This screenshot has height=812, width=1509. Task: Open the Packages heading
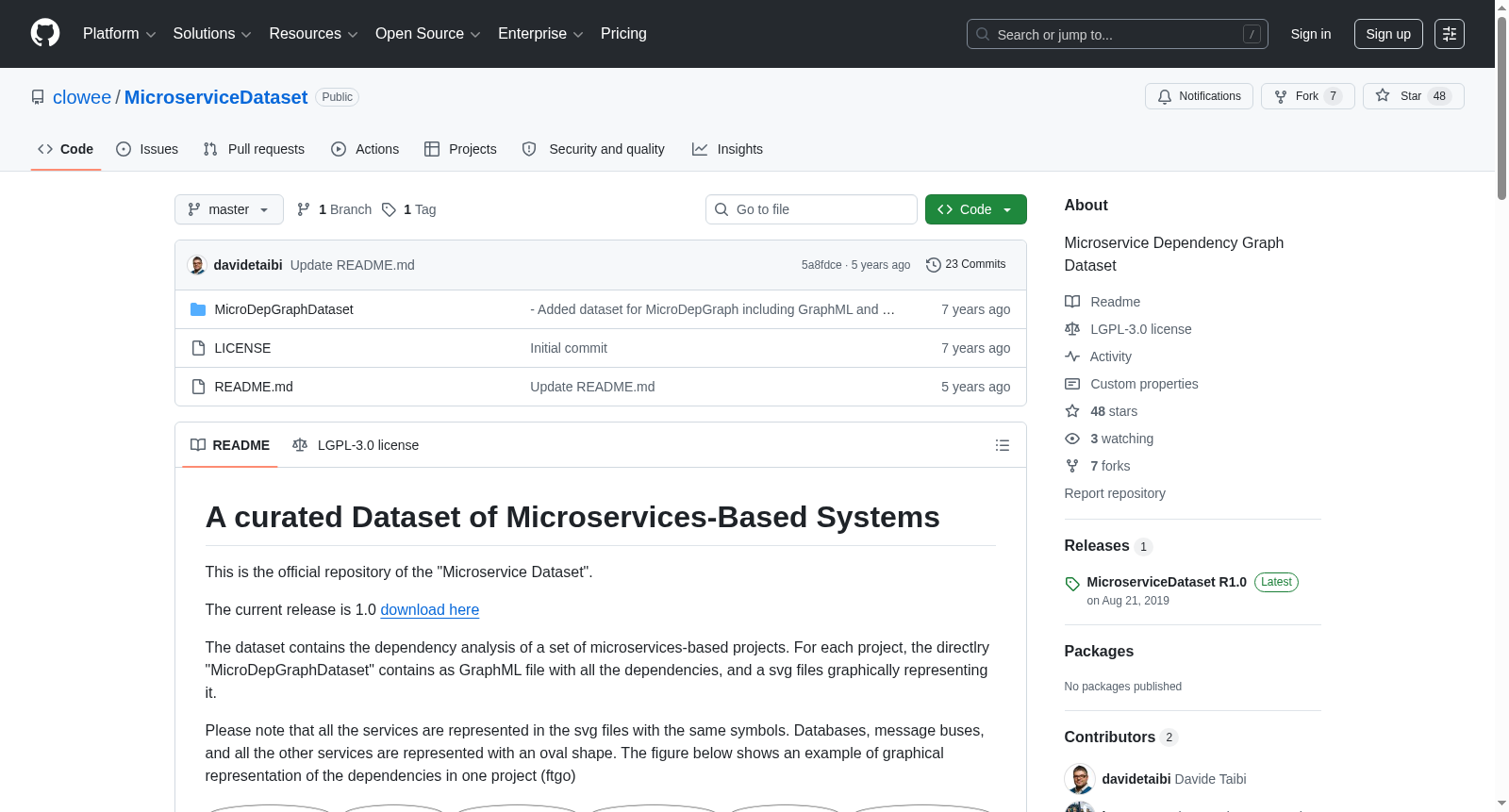point(1099,652)
